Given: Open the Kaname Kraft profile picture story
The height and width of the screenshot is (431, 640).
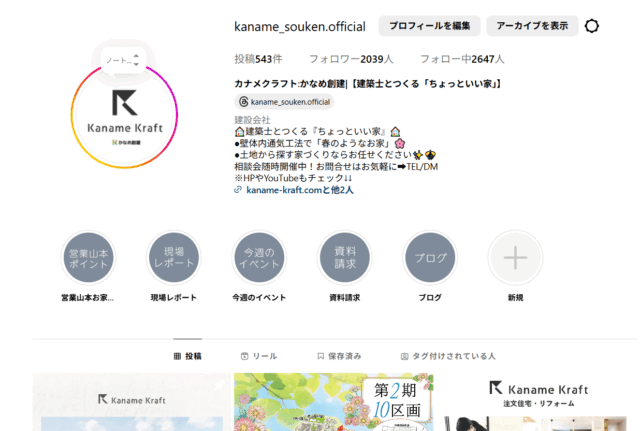Looking at the screenshot, I should [x=124, y=116].
